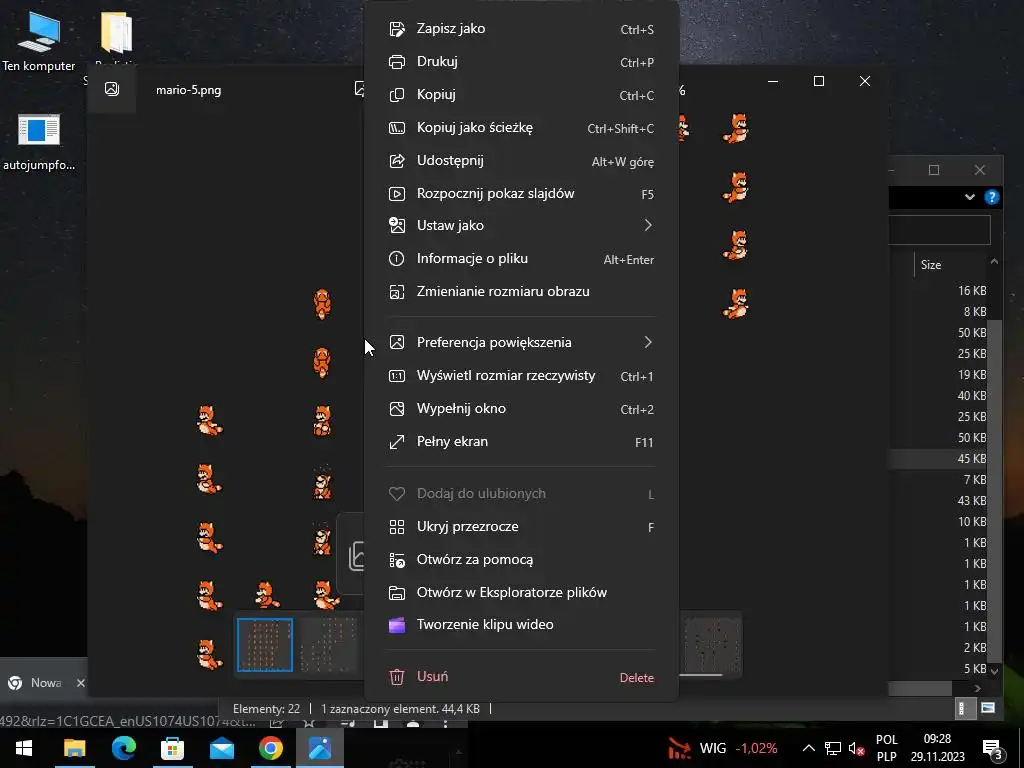Switch Explorer to large icons view

tap(988, 708)
